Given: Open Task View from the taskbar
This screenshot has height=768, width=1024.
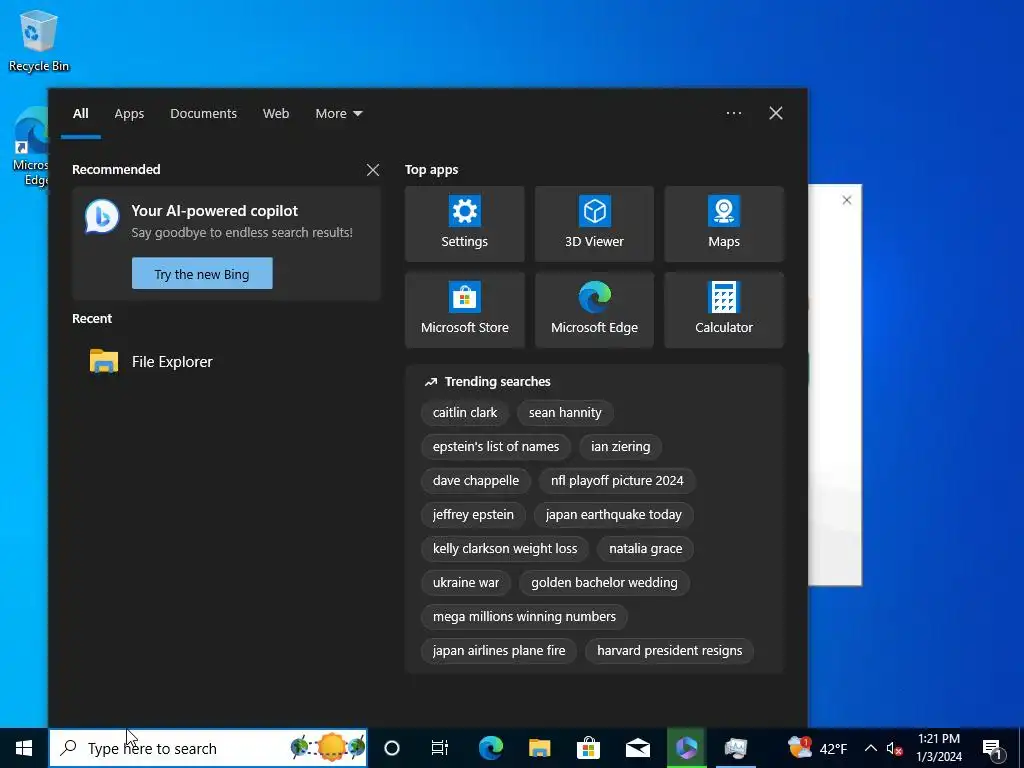Looking at the screenshot, I should (x=440, y=748).
